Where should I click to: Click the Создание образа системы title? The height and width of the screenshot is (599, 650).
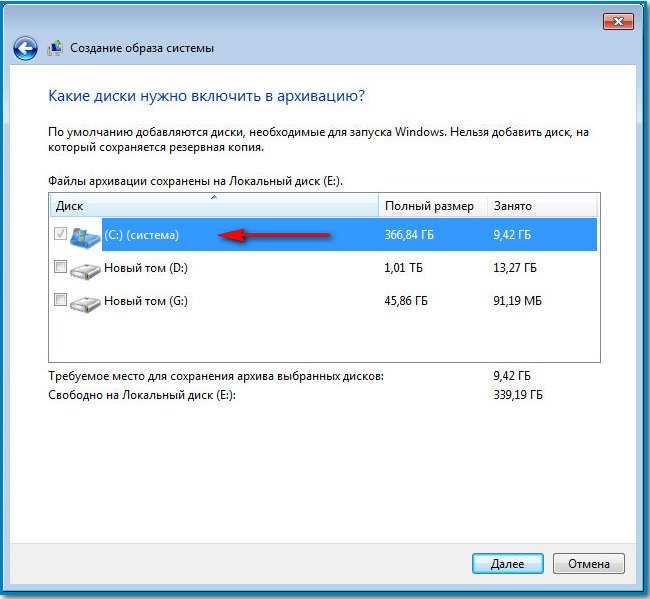142,48
